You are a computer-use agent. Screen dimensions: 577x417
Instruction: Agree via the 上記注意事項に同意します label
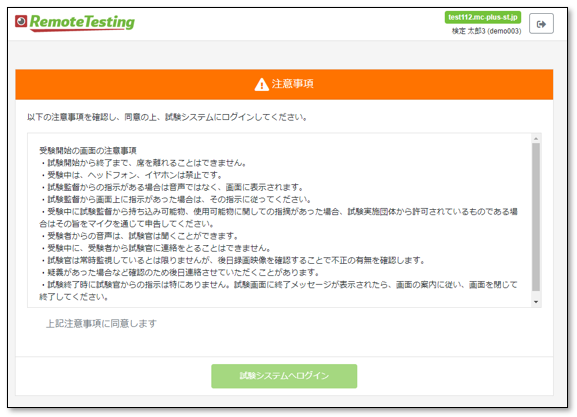pos(101,324)
